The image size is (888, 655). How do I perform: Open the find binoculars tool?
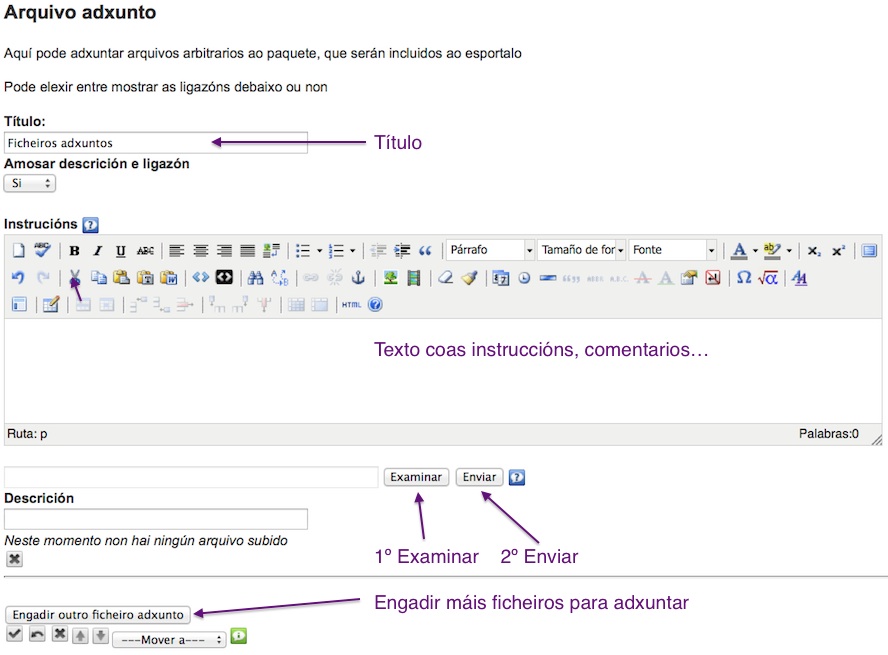click(255, 278)
